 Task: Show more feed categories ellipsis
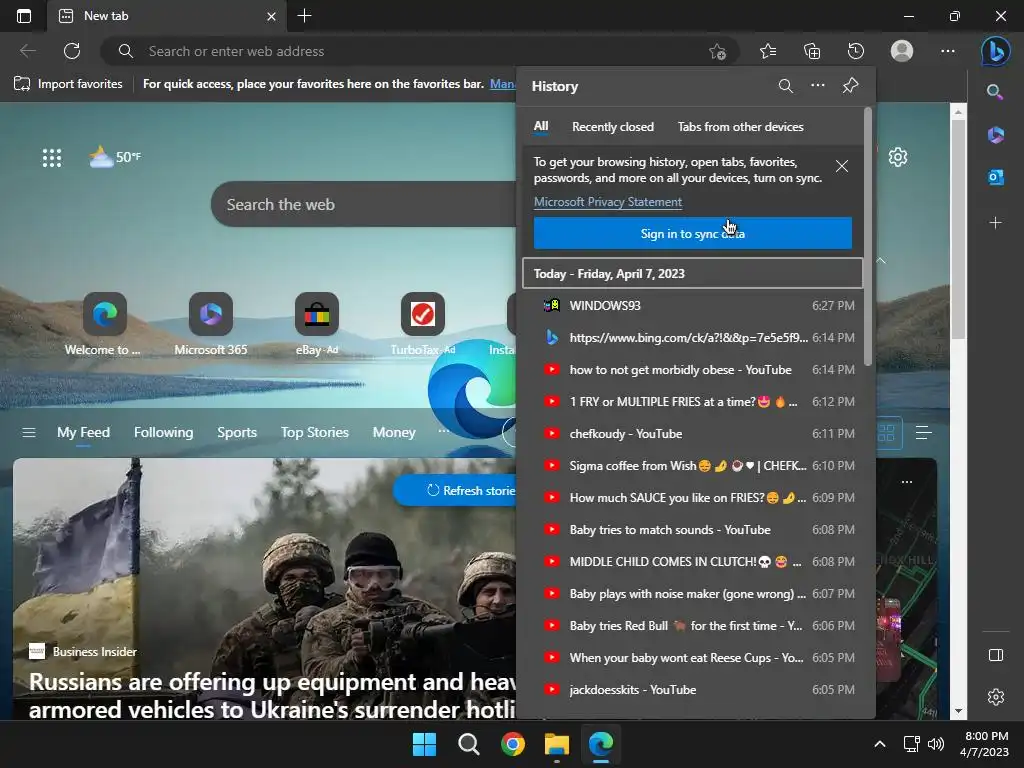[443, 431]
